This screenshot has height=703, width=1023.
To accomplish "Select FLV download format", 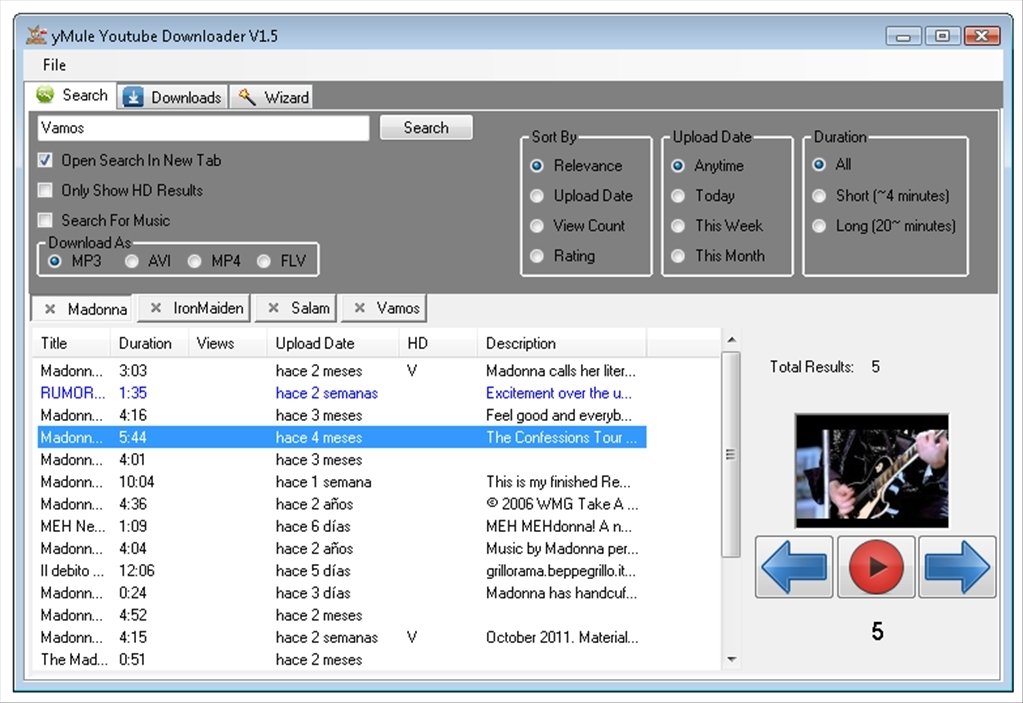I will click(264, 262).
